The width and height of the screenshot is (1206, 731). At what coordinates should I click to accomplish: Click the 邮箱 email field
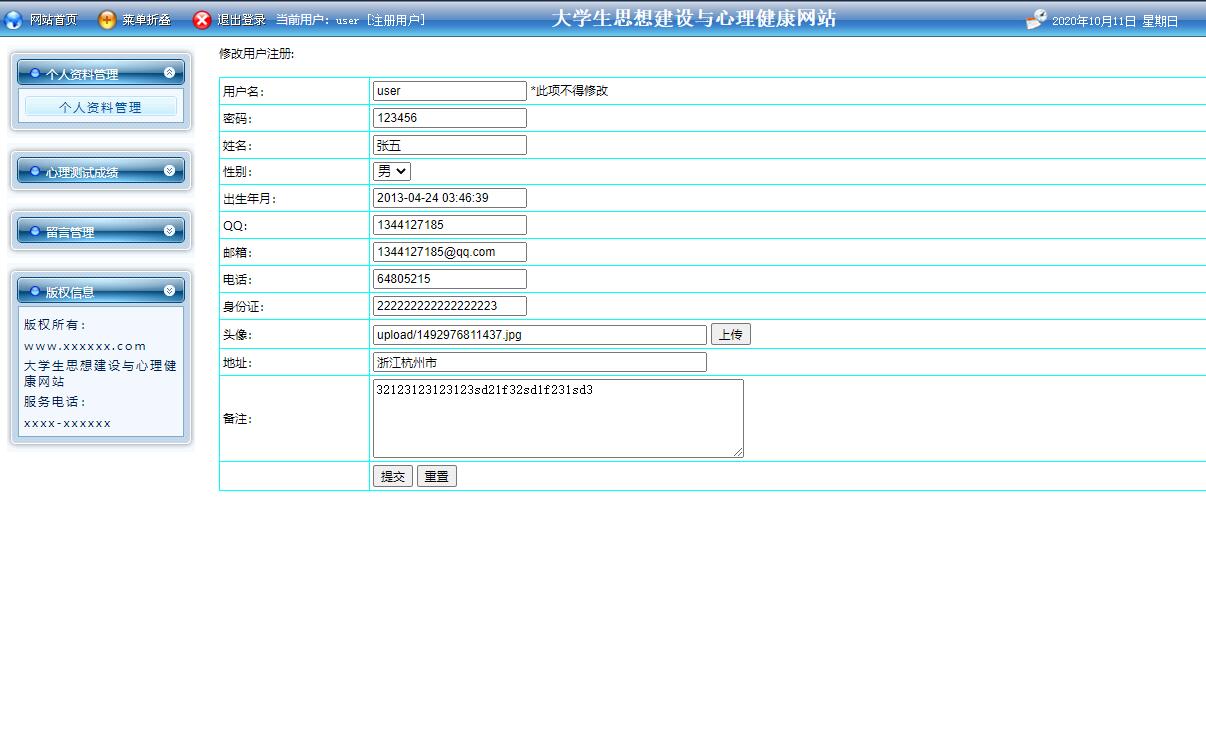[x=450, y=252]
